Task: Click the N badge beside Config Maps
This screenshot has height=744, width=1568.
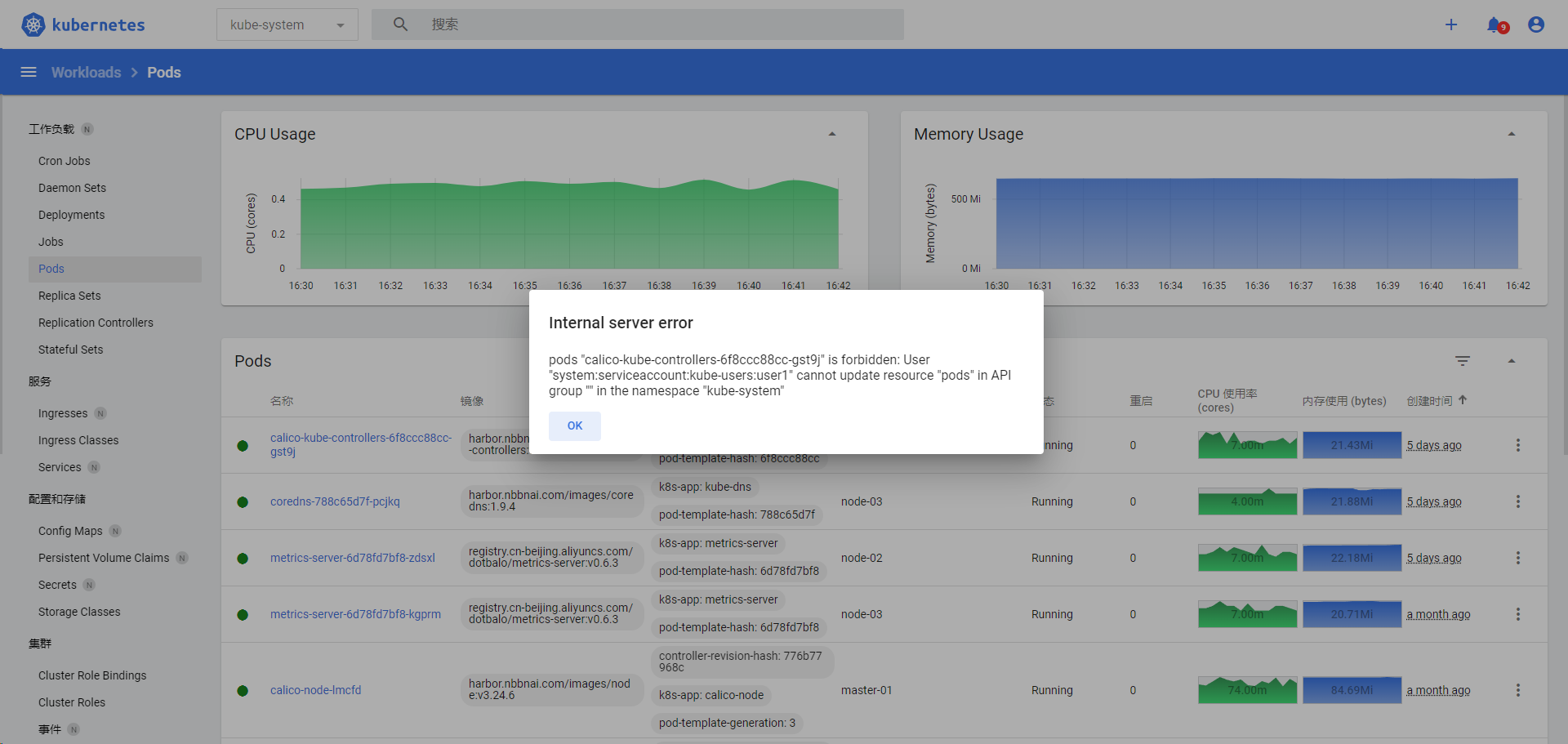Action: click(115, 531)
